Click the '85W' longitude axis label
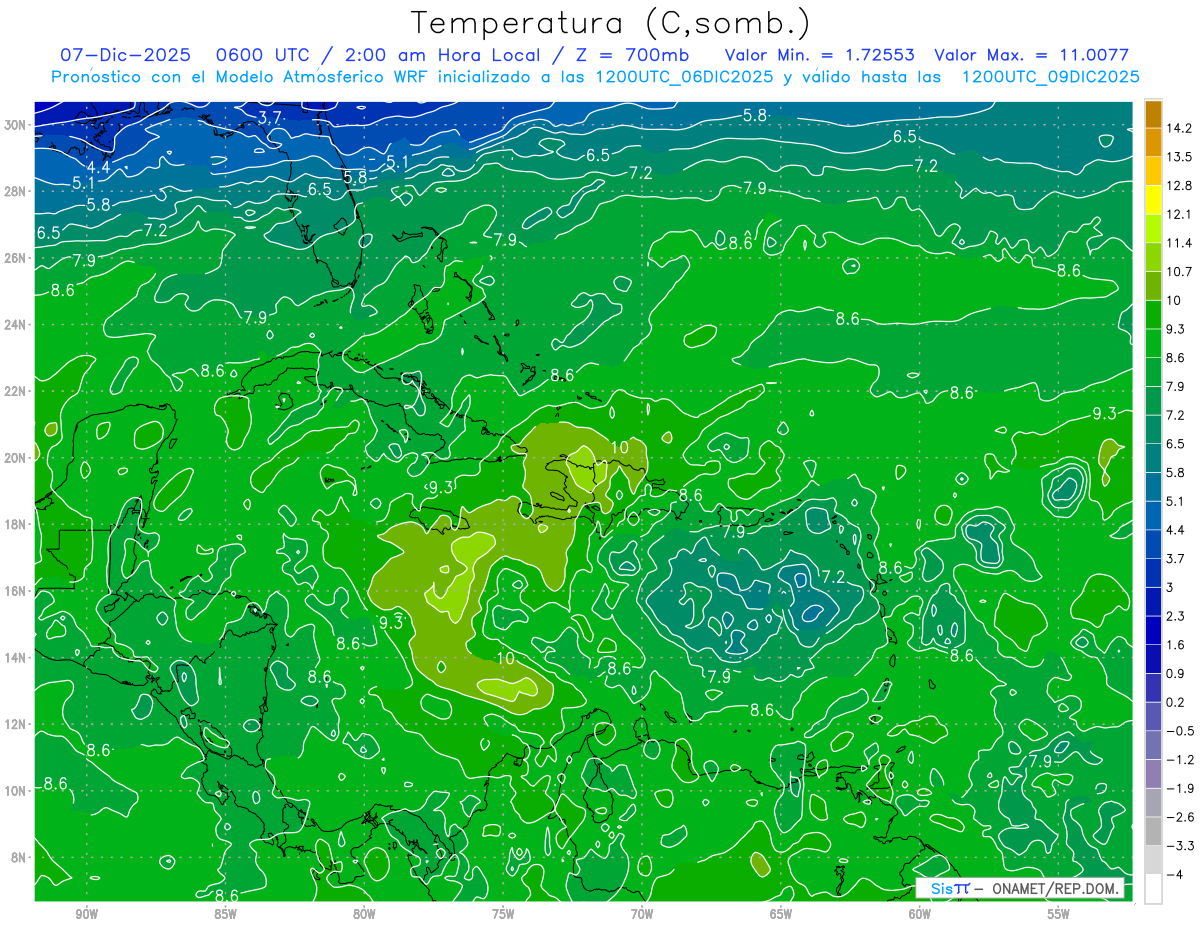This screenshot has width=1200, height=927. tap(225, 914)
